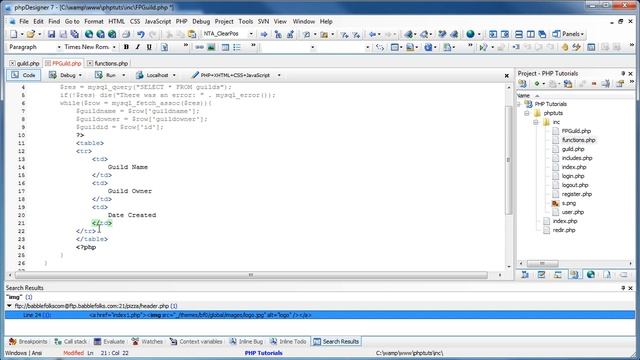Click the editor vertical scrollbar thumb
This screenshot has height=360, width=640.
509,160
